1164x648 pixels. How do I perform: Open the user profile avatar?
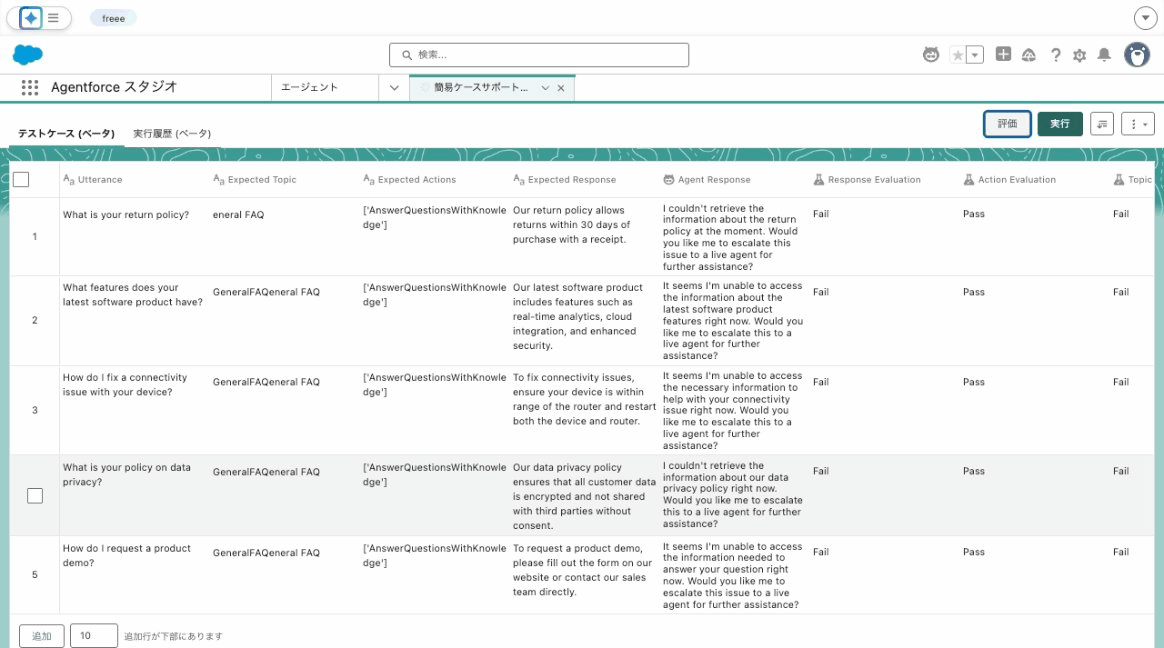(x=1137, y=55)
